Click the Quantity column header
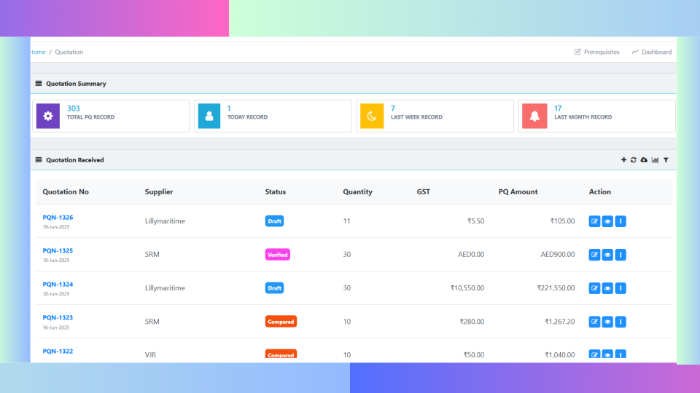The image size is (700, 393). point(357,192)
